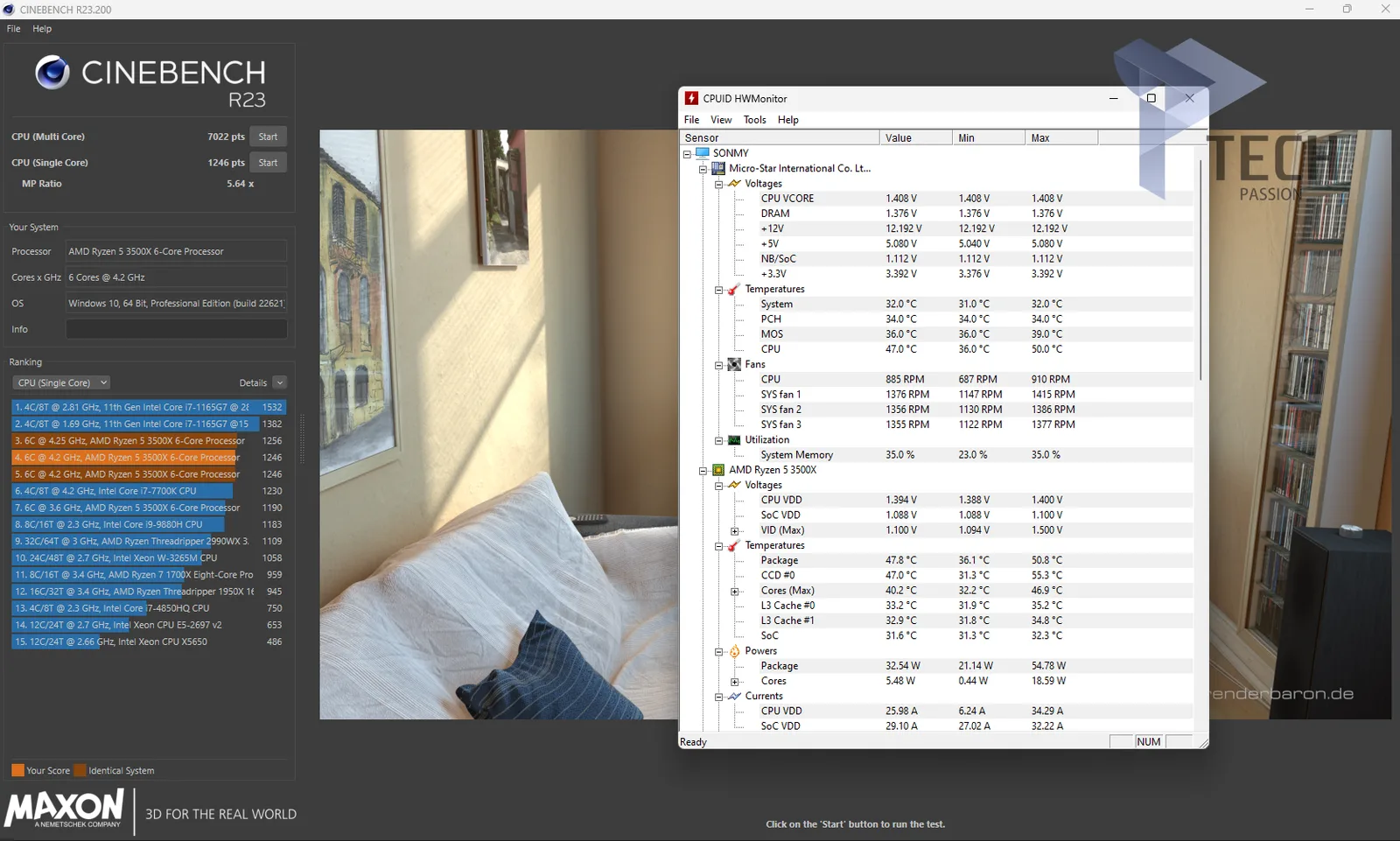
Task: Open the CPU (Single Core) ranking dropdown
Action: (x=61, y=382)
